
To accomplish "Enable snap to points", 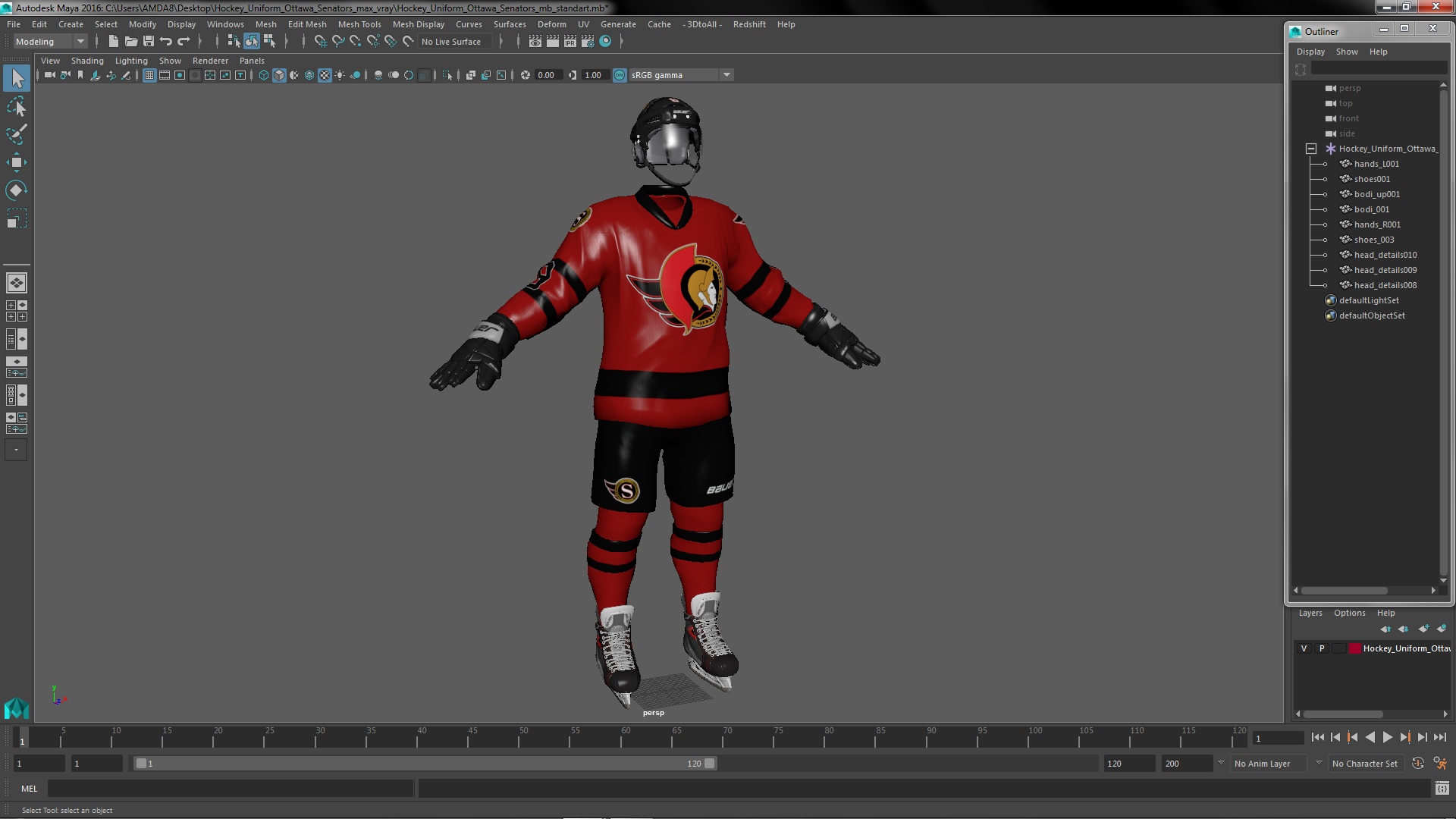I will click(355, 42).
